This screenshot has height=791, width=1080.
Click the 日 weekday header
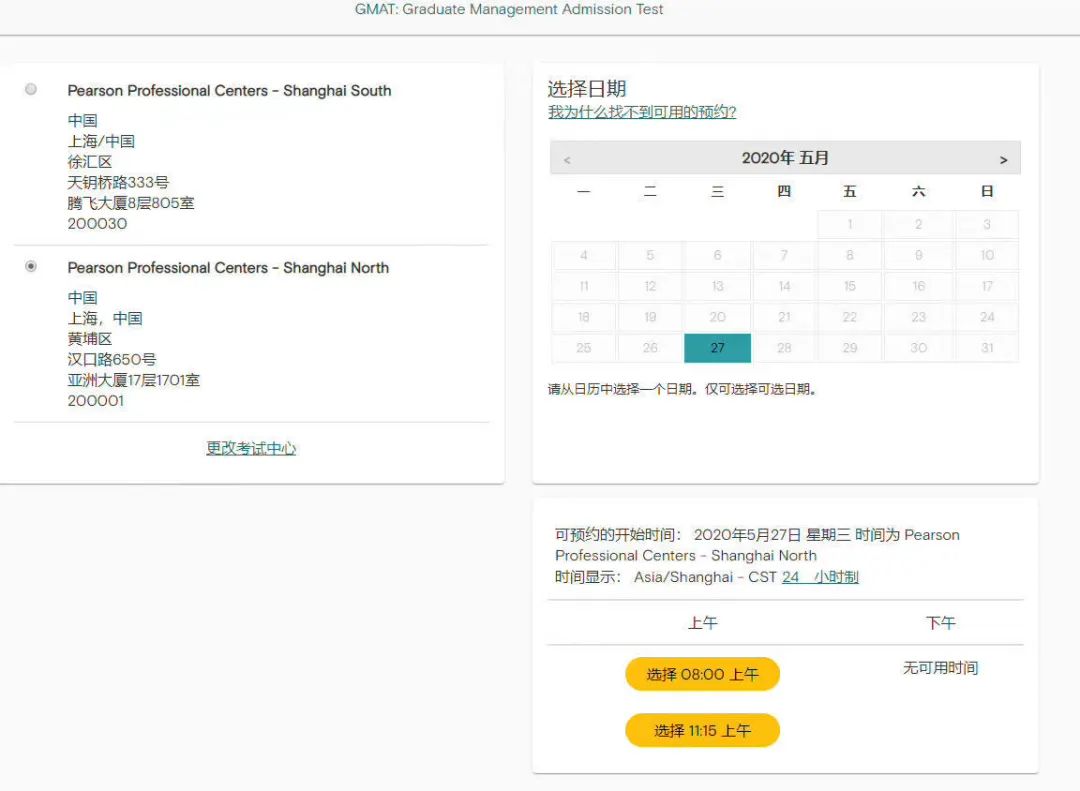coord(987,192)
